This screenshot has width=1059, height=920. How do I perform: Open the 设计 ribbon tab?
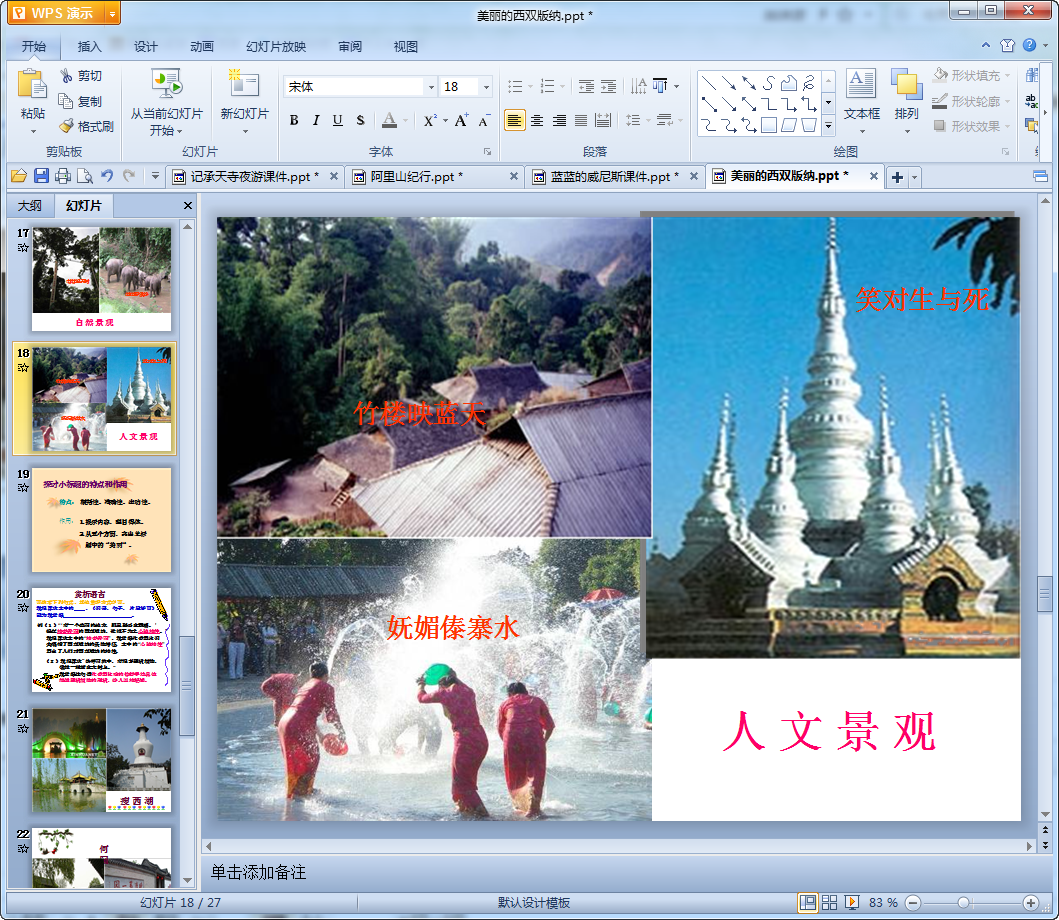pos(145,47)
